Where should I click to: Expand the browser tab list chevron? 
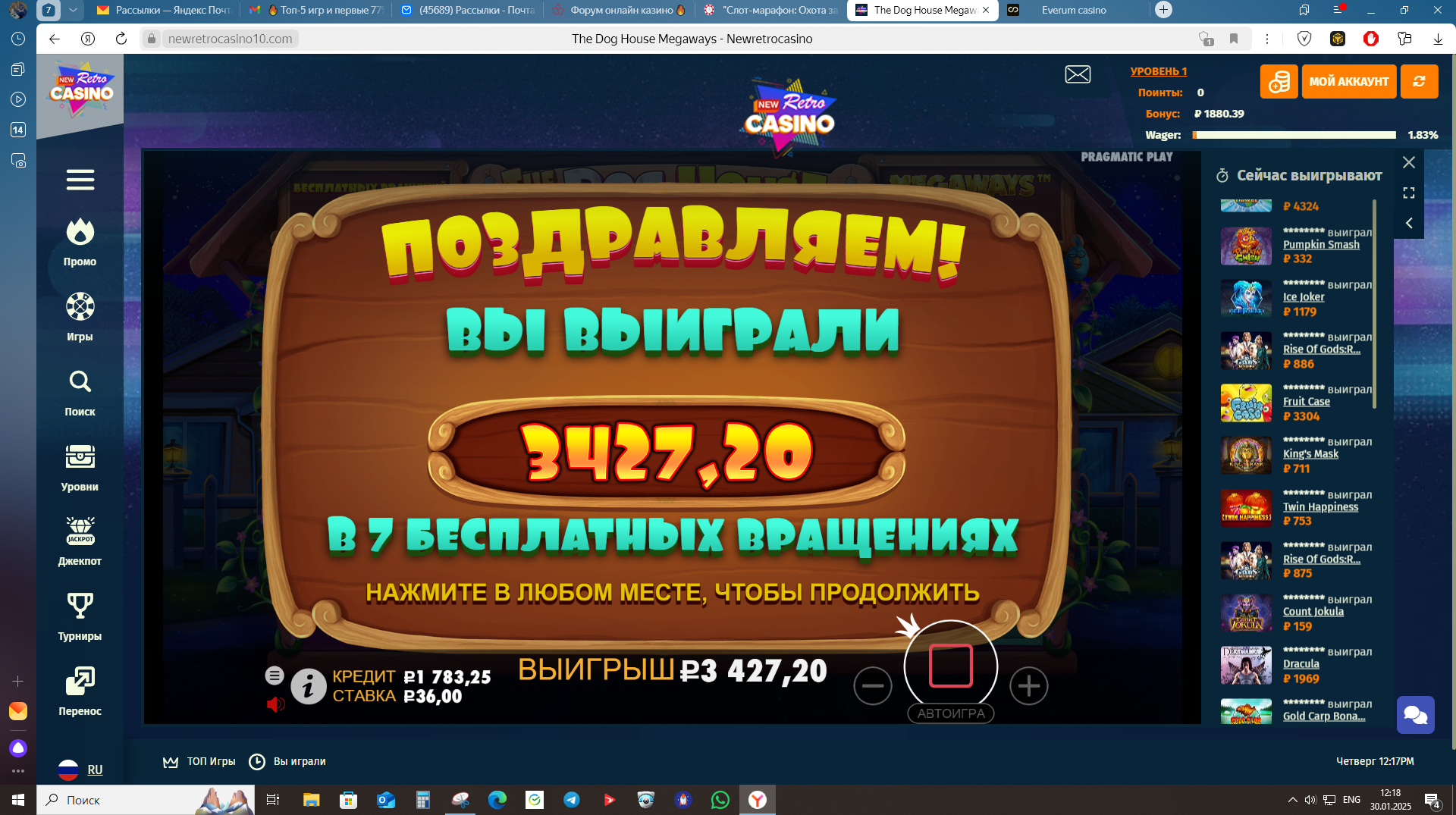(73, 10)
